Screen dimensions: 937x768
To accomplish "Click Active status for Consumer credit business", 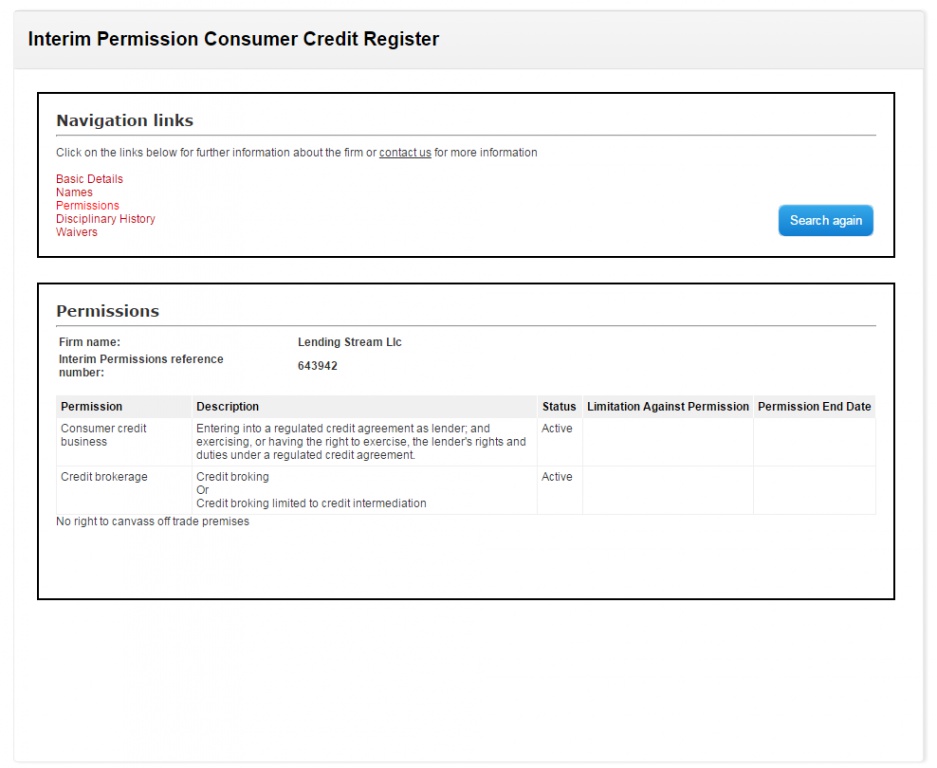I will [x=557, y=429].
